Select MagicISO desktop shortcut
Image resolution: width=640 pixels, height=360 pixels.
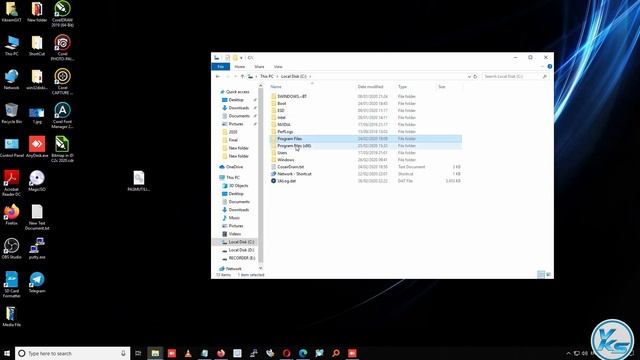coord(37,181)
